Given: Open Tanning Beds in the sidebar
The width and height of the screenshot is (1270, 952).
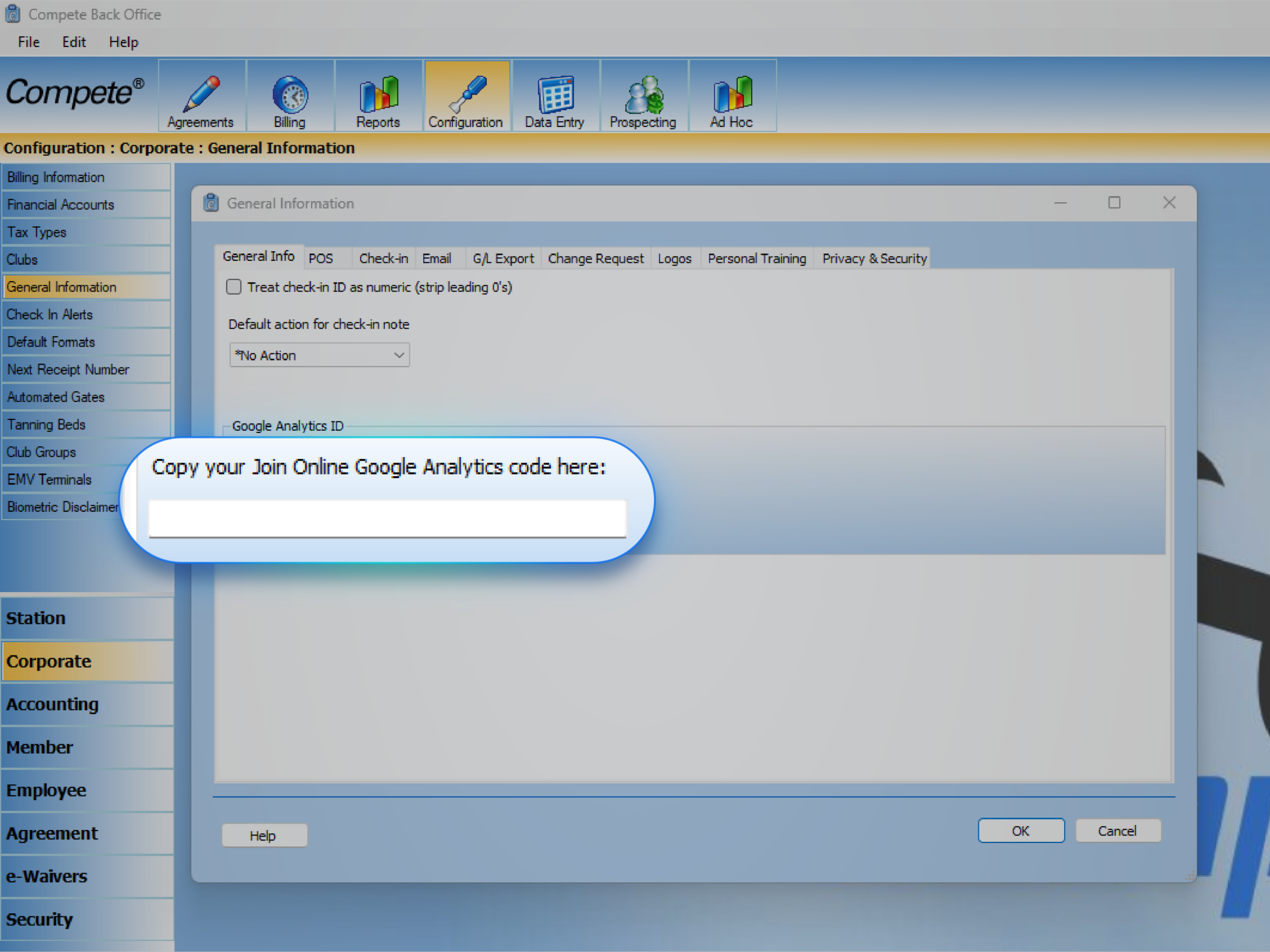Looking at the screenshot, I should click(x=86, y=424).
